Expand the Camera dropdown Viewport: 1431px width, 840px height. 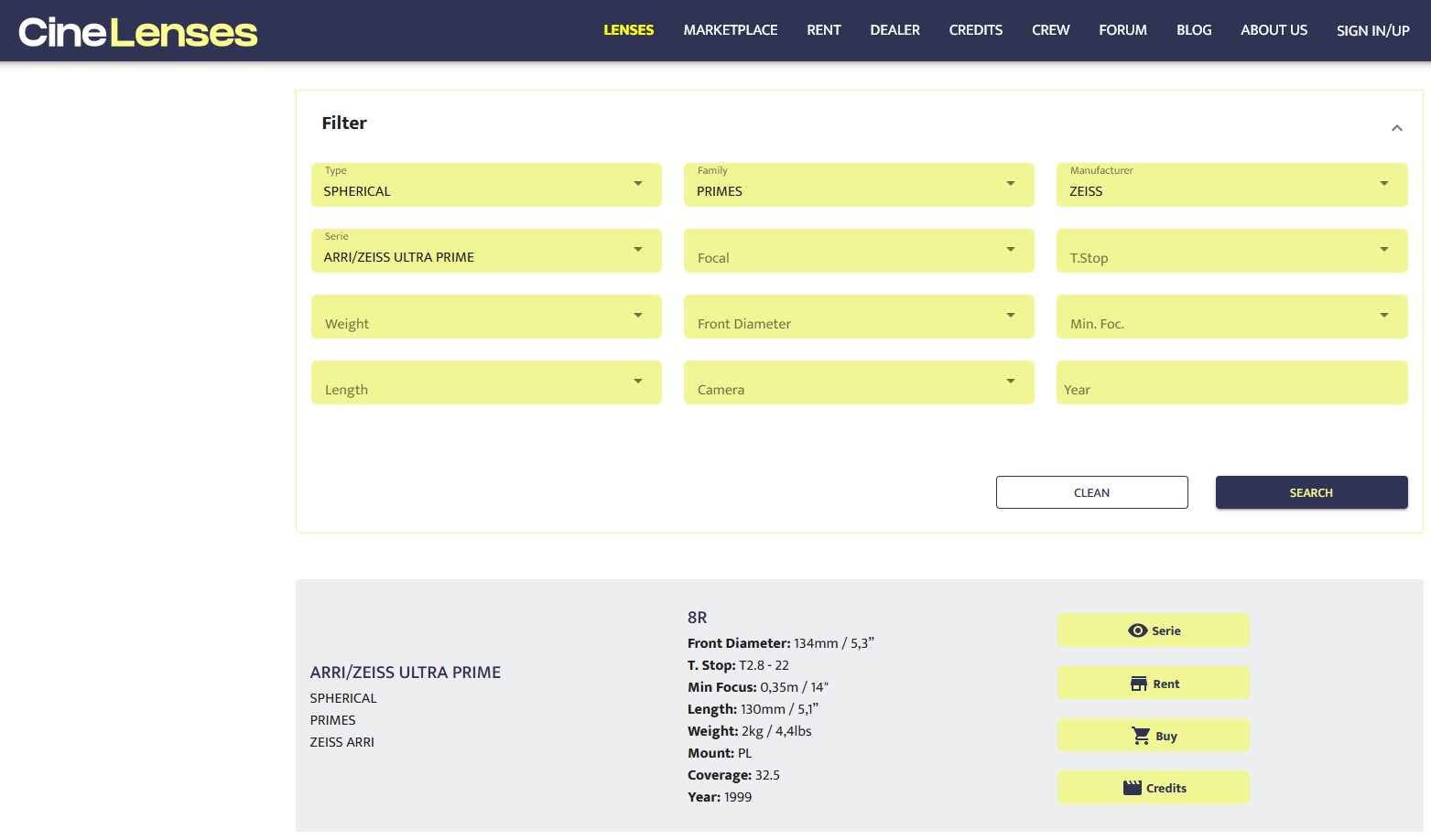859,382
